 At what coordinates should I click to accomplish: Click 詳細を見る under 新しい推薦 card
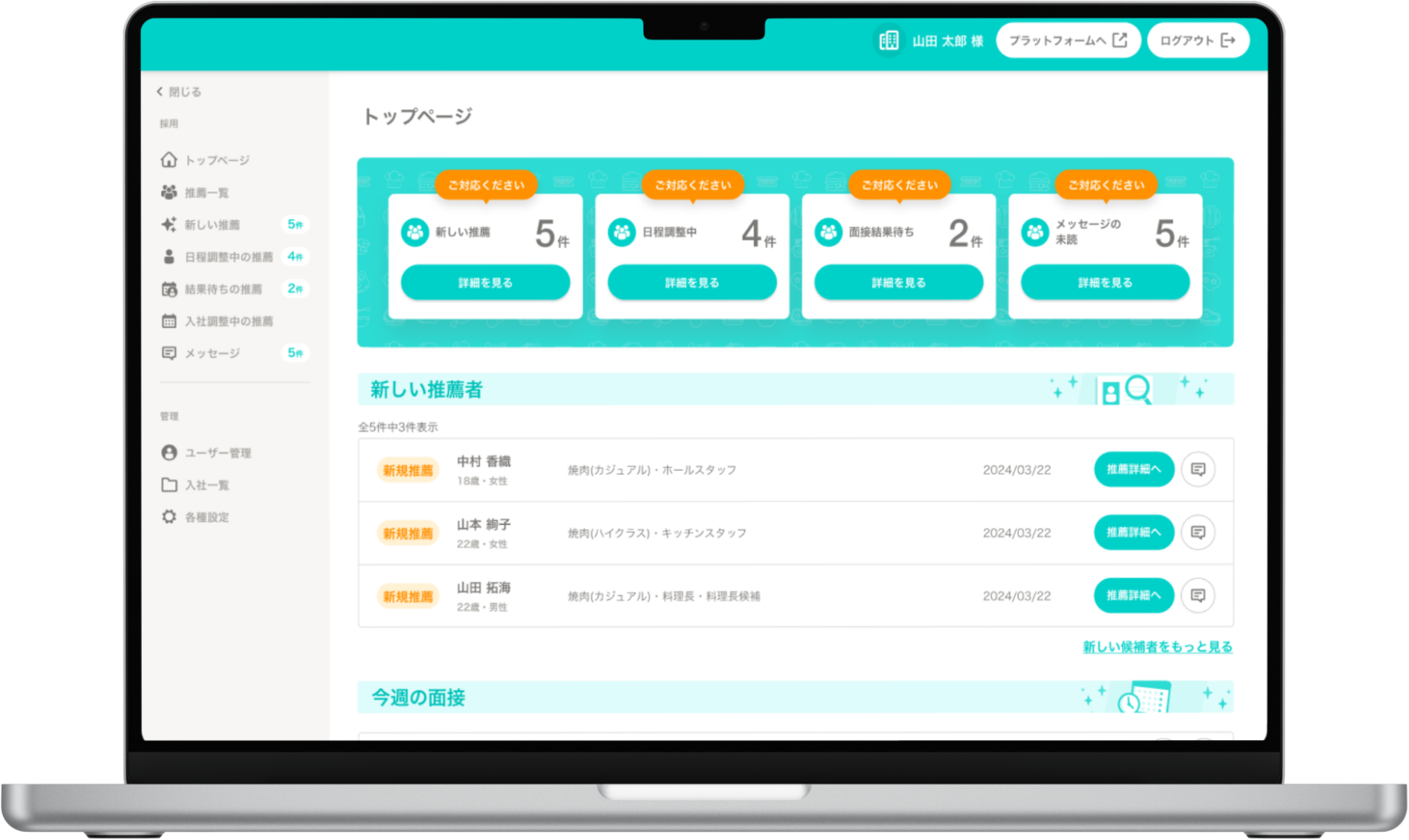point(485,283)
